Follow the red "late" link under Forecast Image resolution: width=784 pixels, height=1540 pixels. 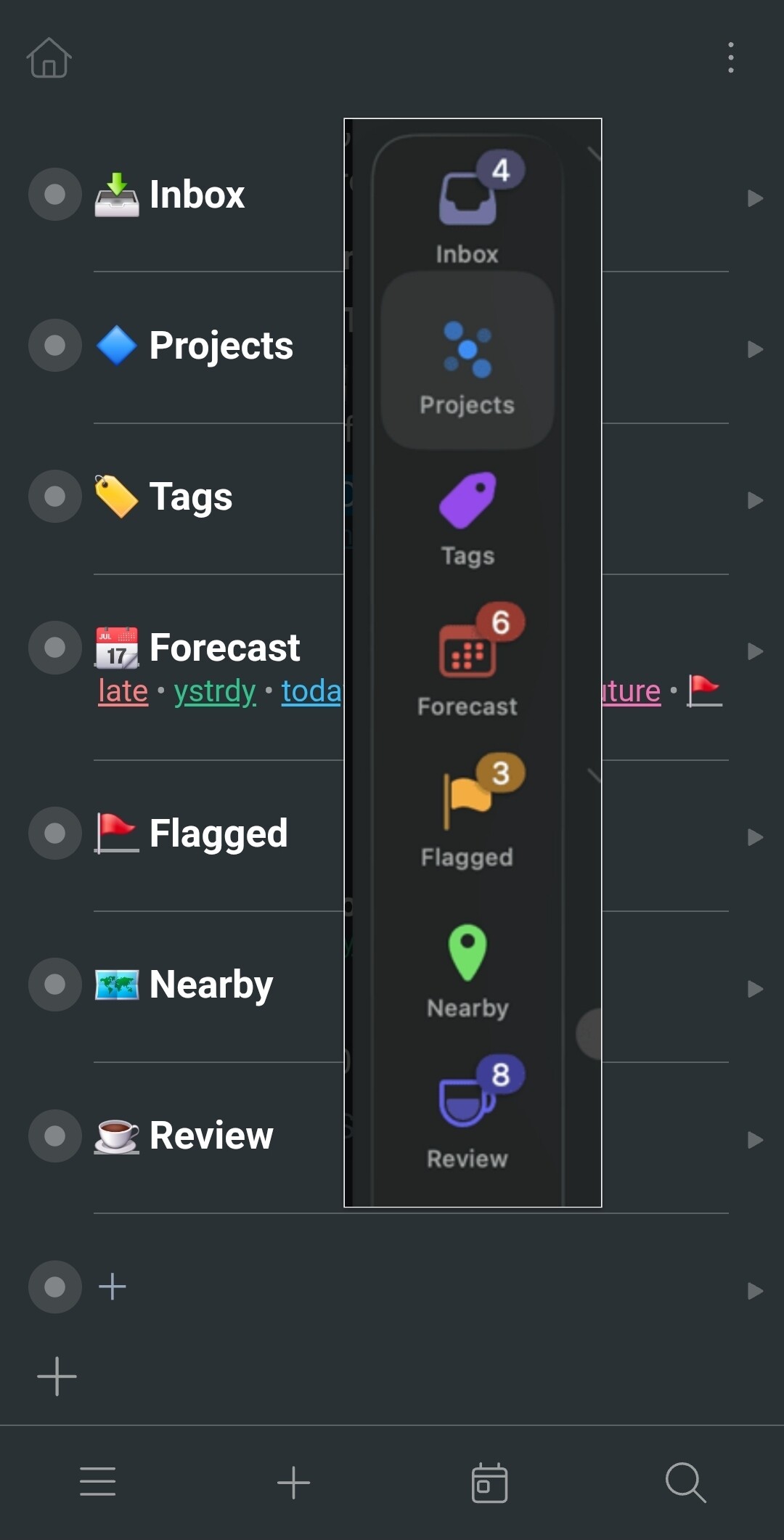coord(123,691)
